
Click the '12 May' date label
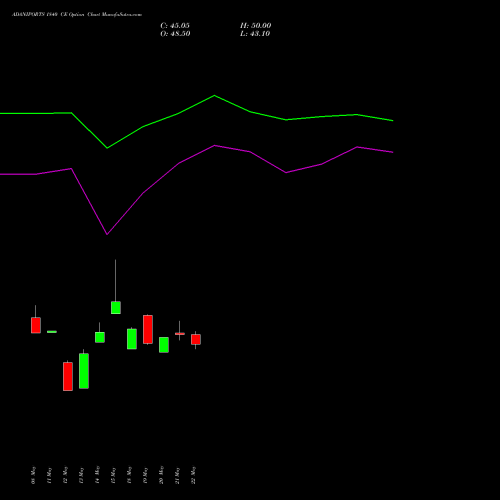pos(65,475)
